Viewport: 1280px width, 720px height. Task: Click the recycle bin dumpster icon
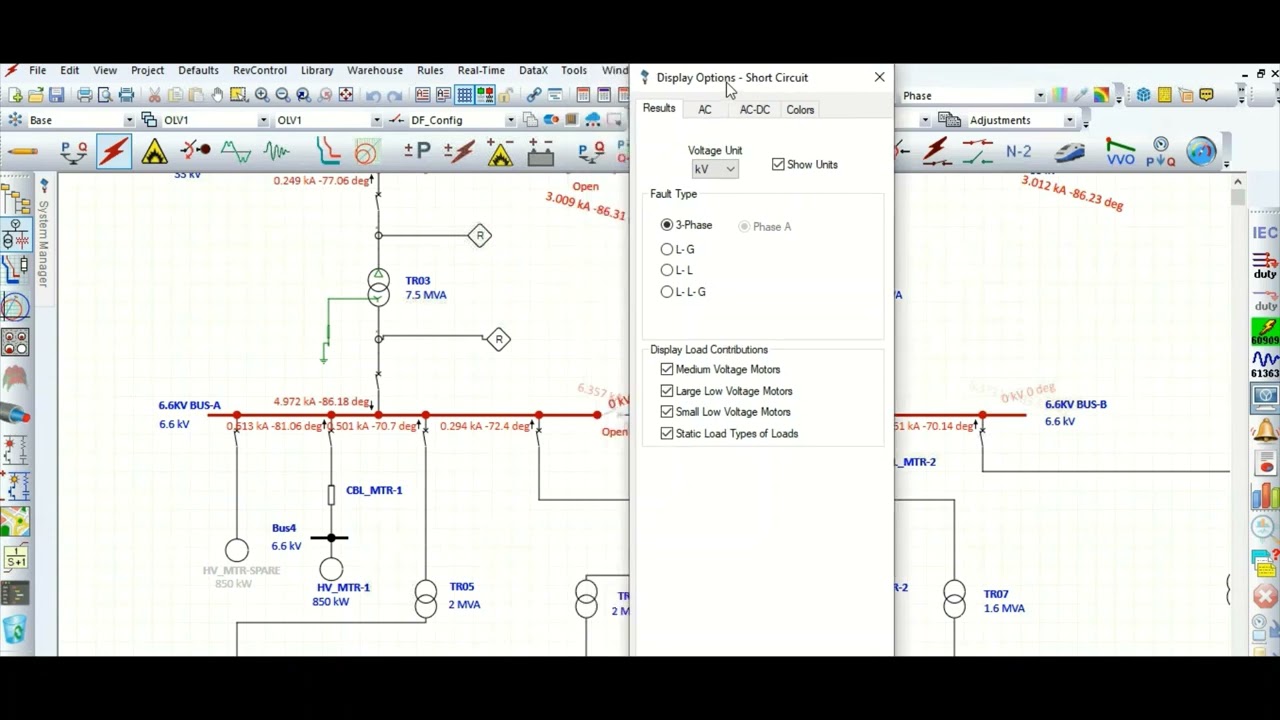coord(15,630)
